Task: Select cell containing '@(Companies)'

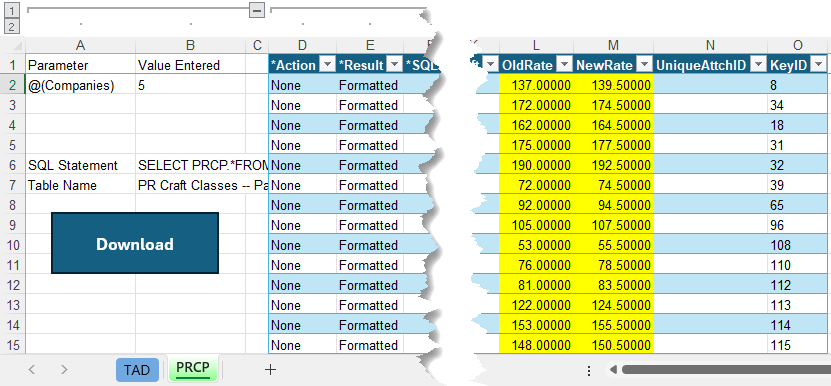Action: click(80, 85)
